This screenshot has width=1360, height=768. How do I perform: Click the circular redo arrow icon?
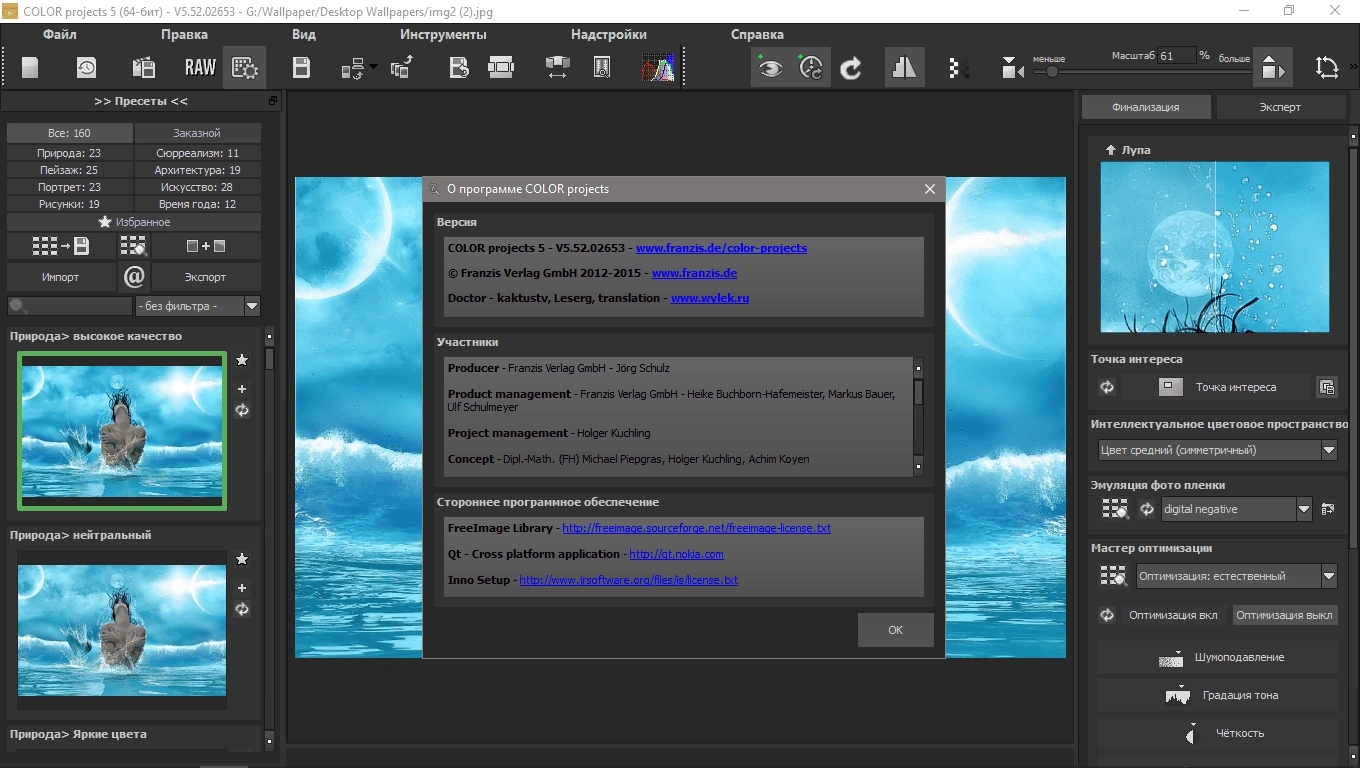point(851,67)
